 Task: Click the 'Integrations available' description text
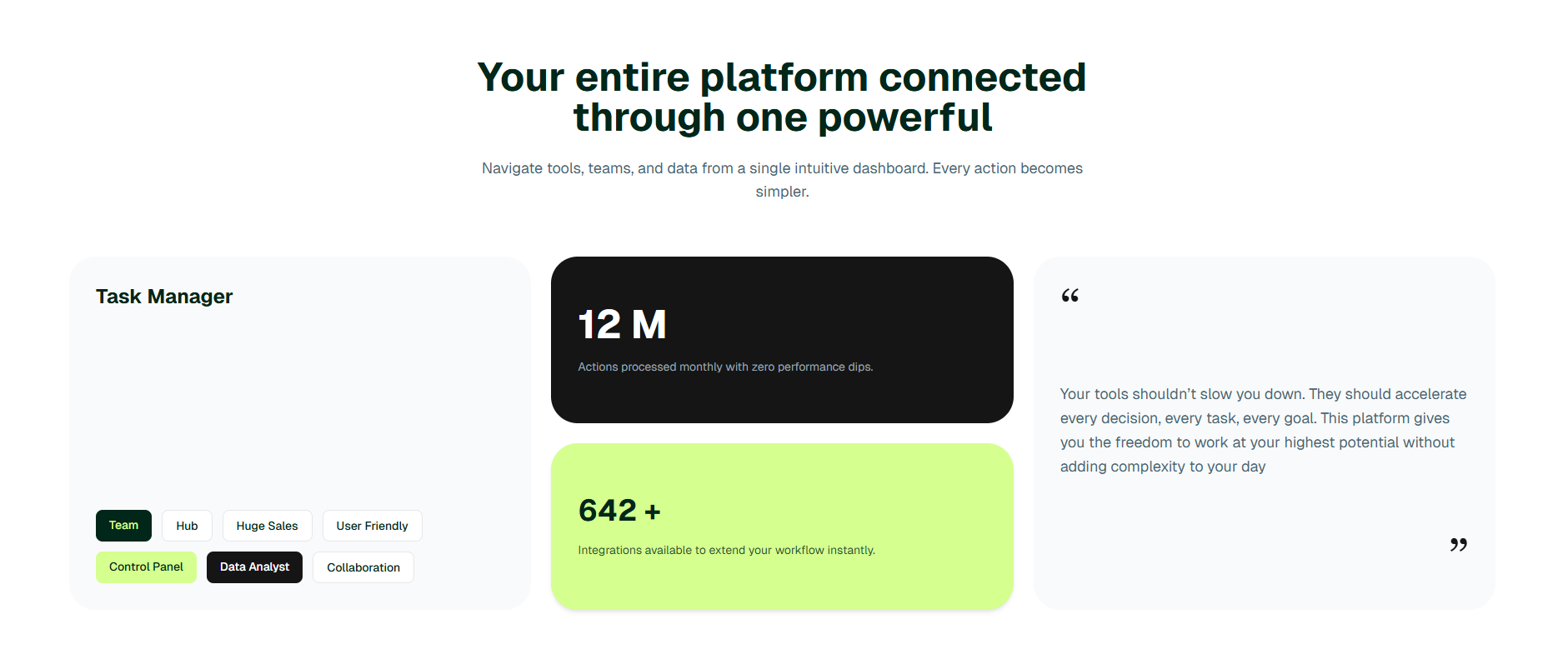pyautogui.click(x=726, y=551)
